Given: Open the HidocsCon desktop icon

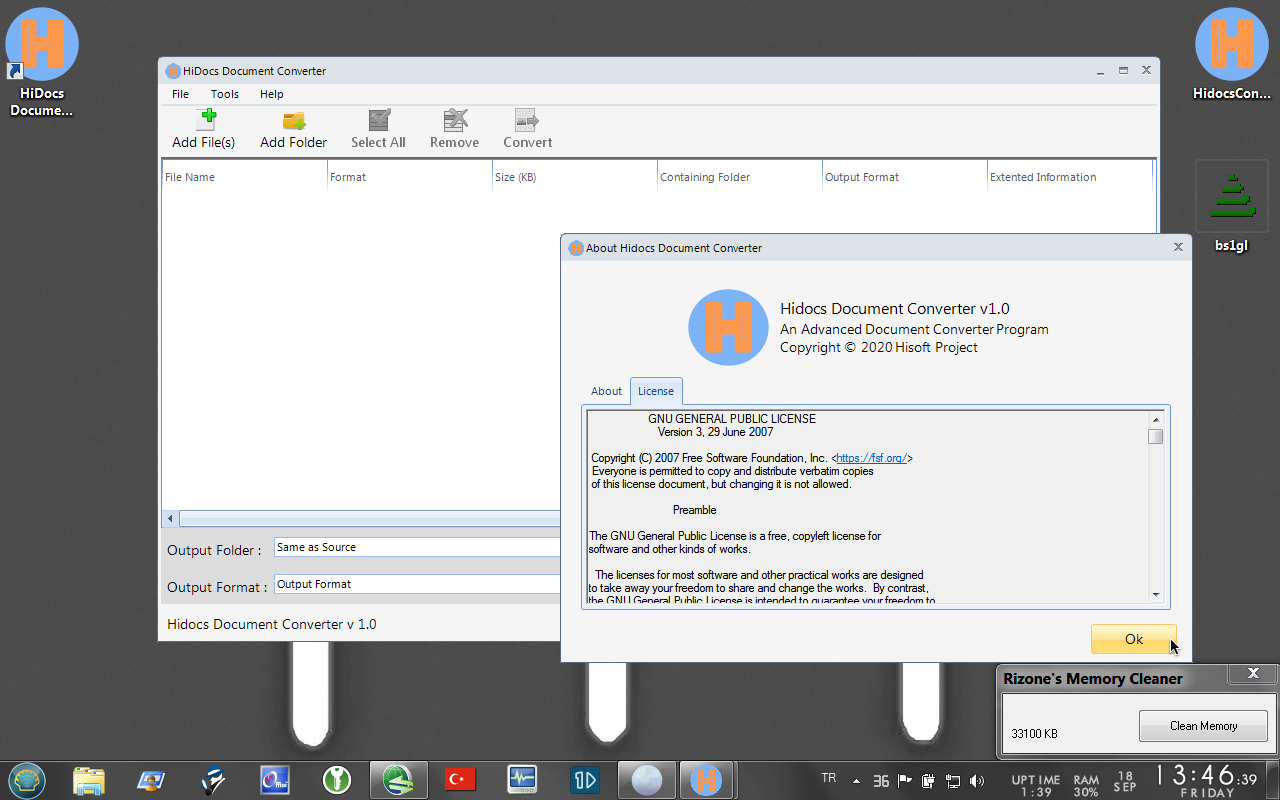Looking at the screenshot, I should (x=1232, y=54).
